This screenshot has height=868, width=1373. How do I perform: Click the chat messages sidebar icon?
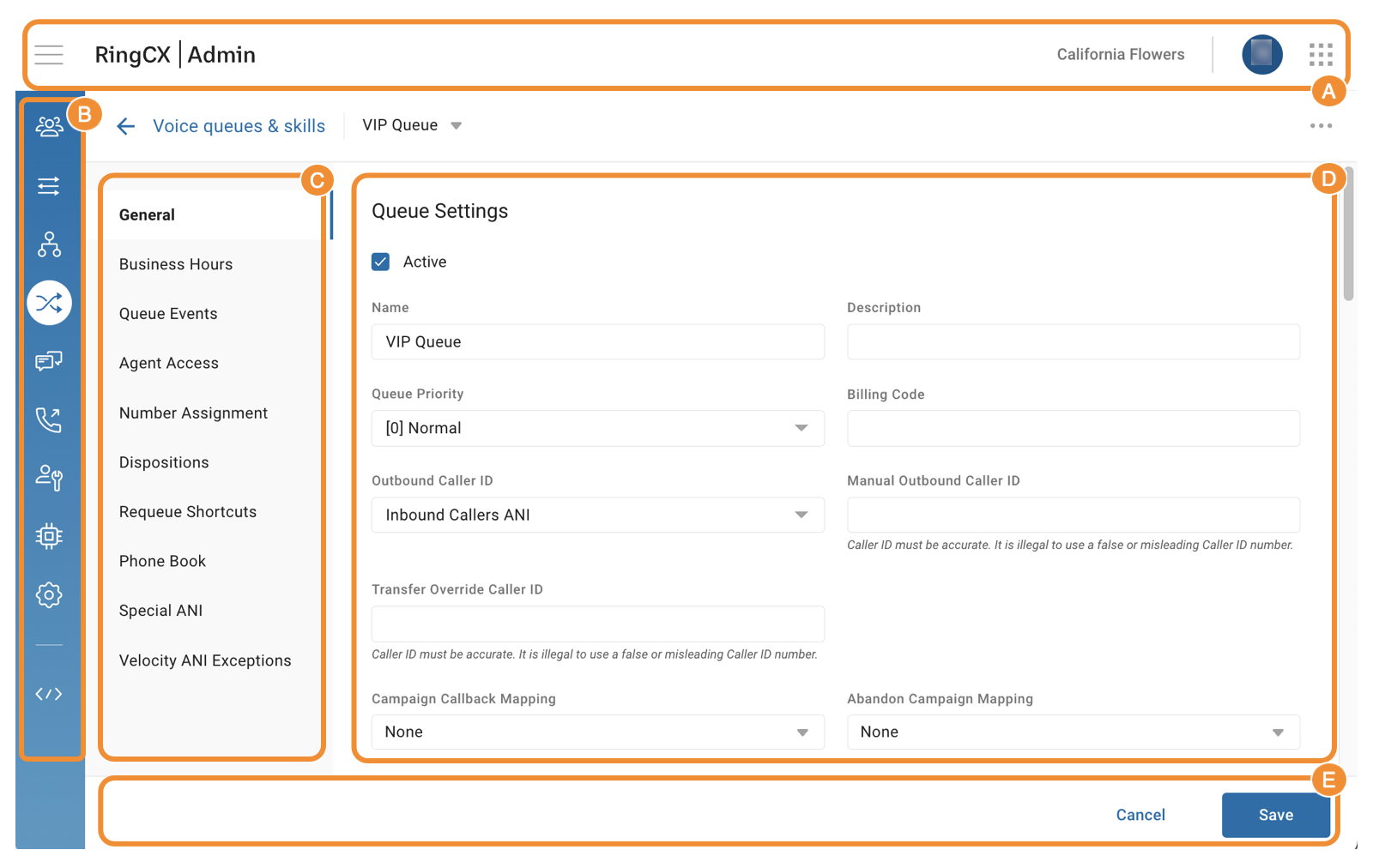tap(49, 361)
